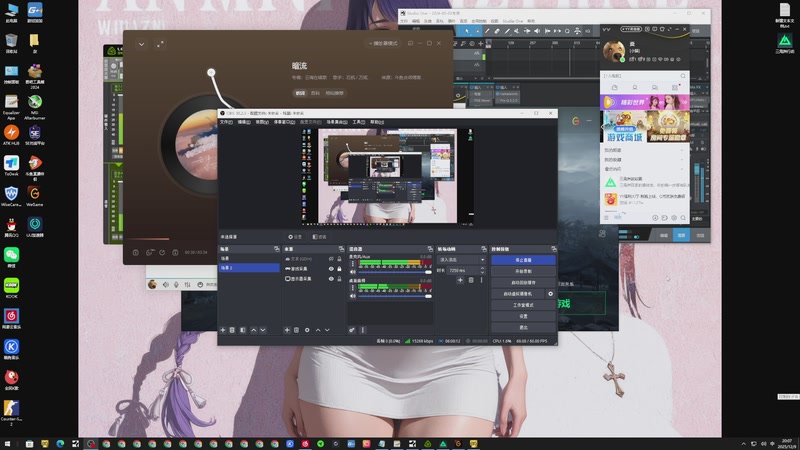Delete selected scene with trash icon in OBS
800x450 pixels.
coord(232,330)
